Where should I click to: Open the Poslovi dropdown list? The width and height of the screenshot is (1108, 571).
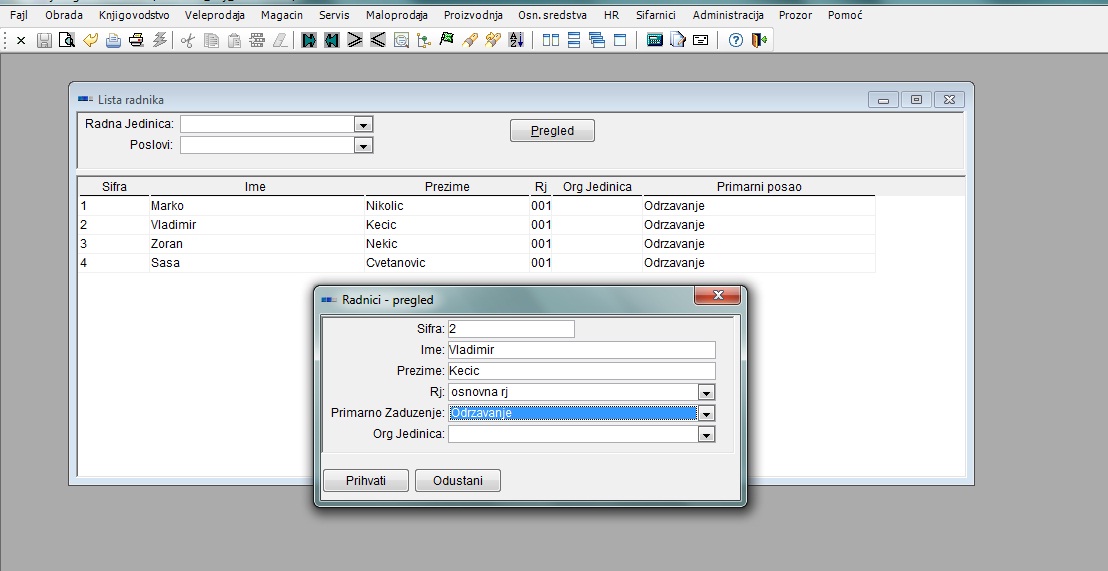363,146
